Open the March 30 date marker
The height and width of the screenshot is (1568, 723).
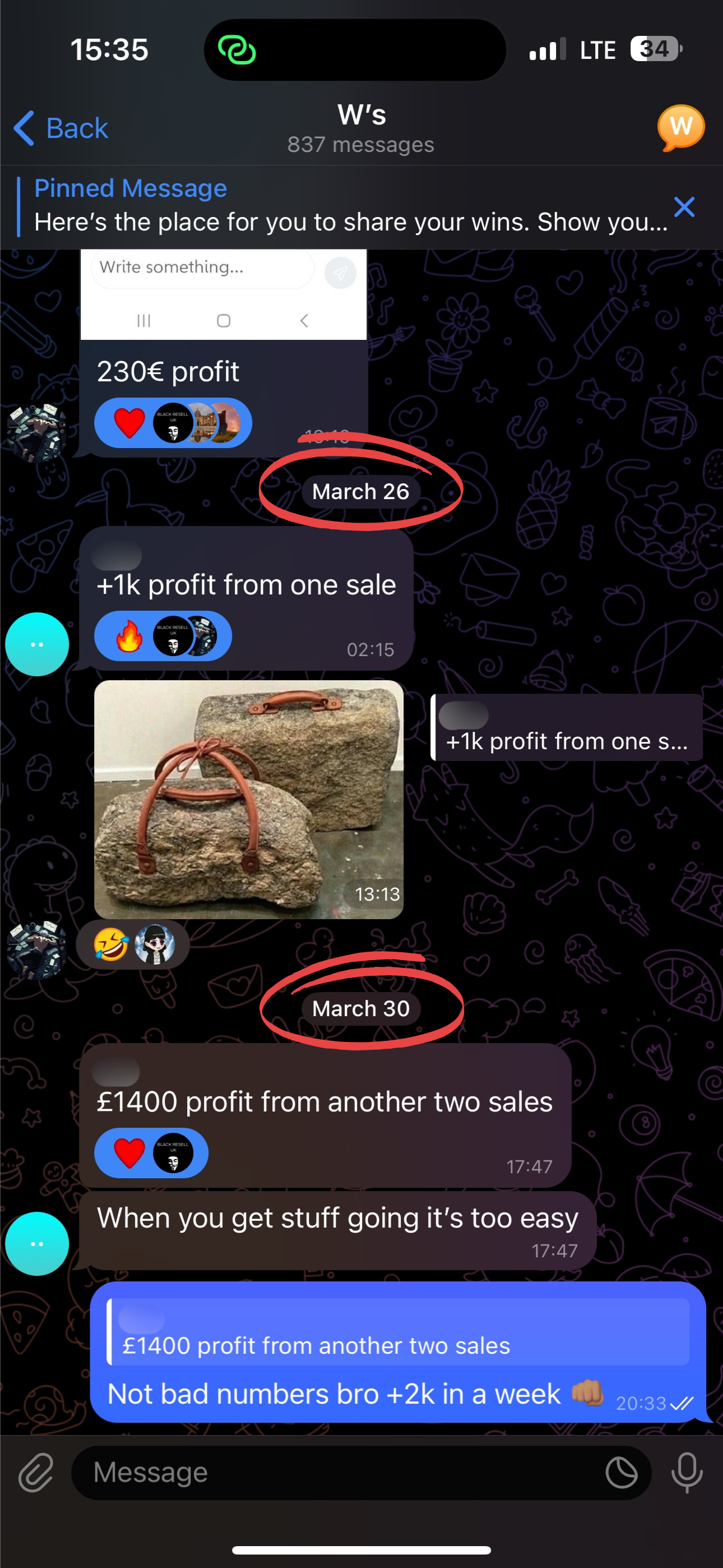pyautogui.click(x=360, y=1009)
